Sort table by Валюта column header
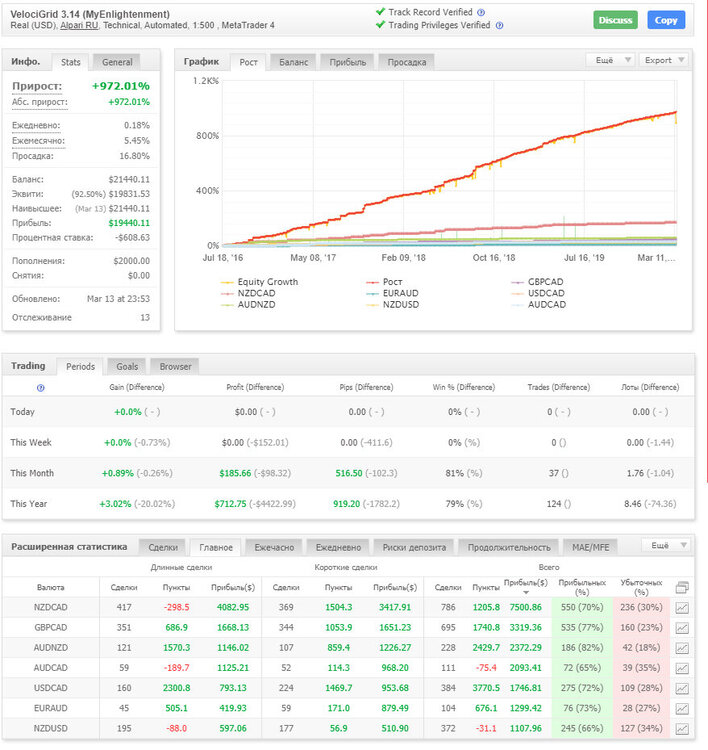The image size is (708, 750). tap(50, 587)
